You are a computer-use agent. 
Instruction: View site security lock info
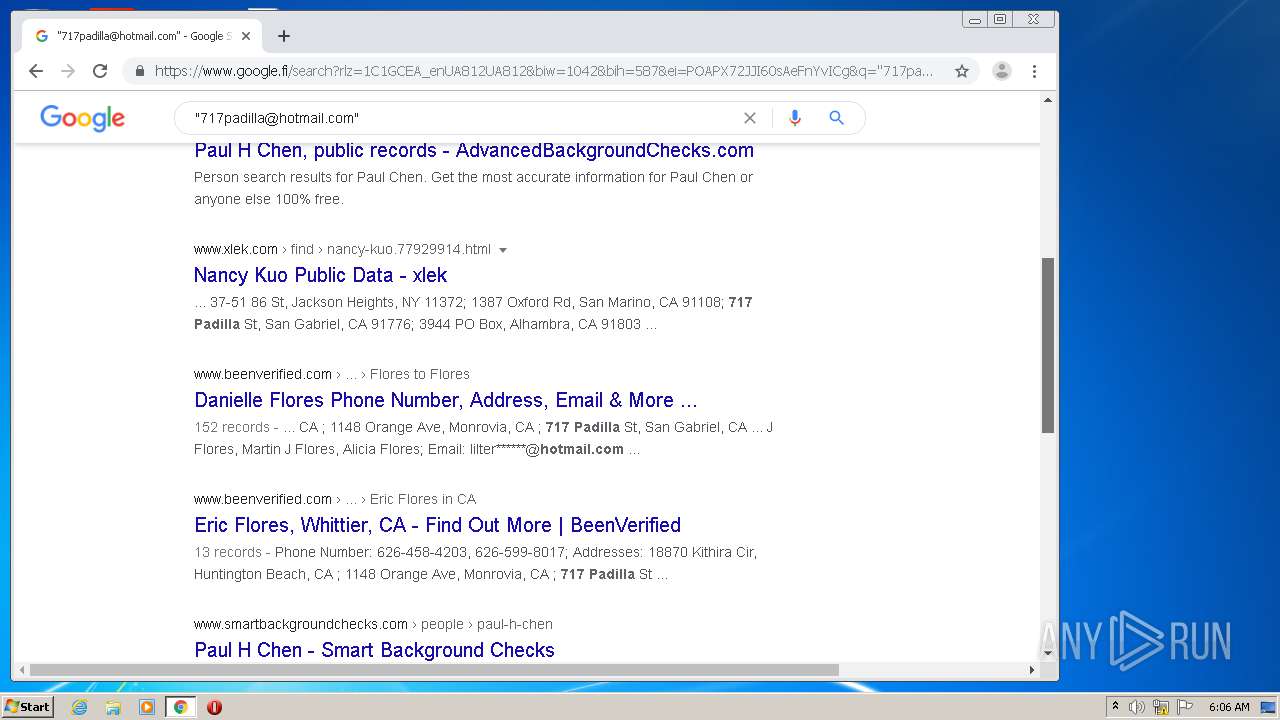click(139, 71)
